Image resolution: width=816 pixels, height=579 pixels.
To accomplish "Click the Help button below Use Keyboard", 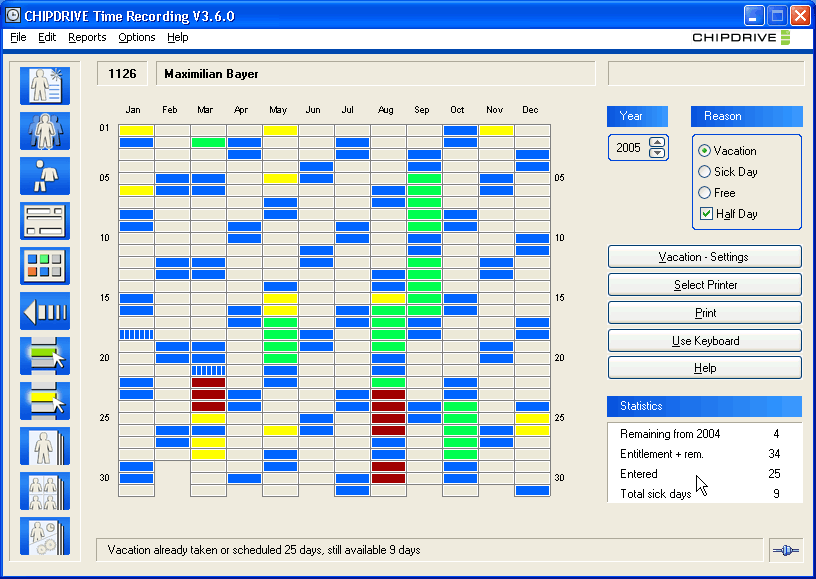I will pyautogui.click(x=705, y=368).
